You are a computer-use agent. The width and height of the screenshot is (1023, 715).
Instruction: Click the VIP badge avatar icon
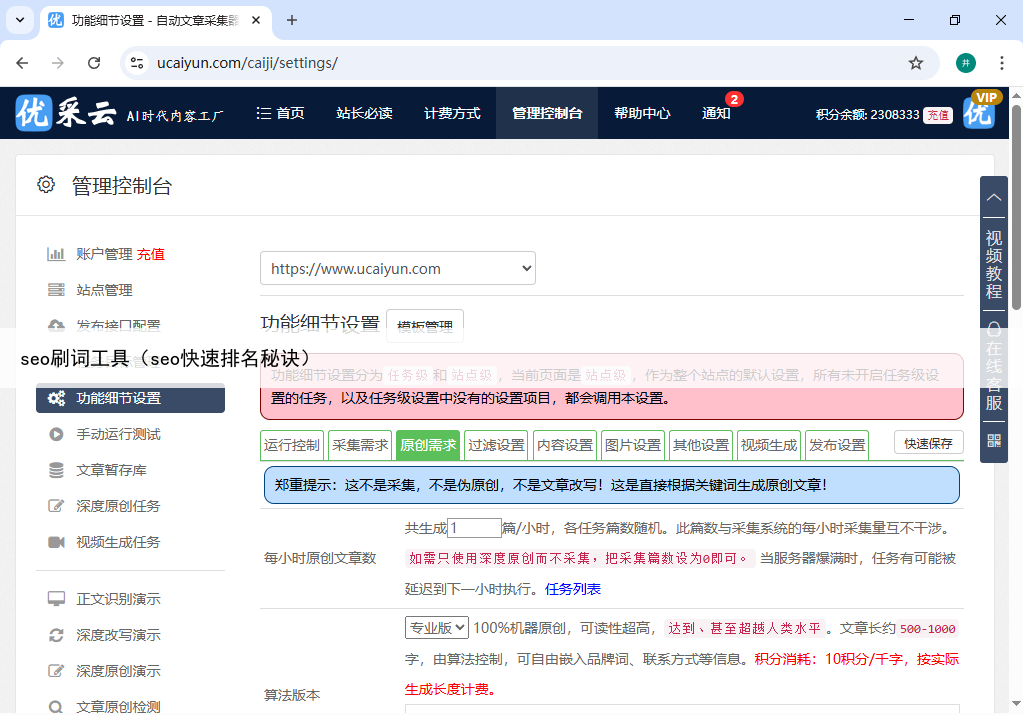coord(980,112)
